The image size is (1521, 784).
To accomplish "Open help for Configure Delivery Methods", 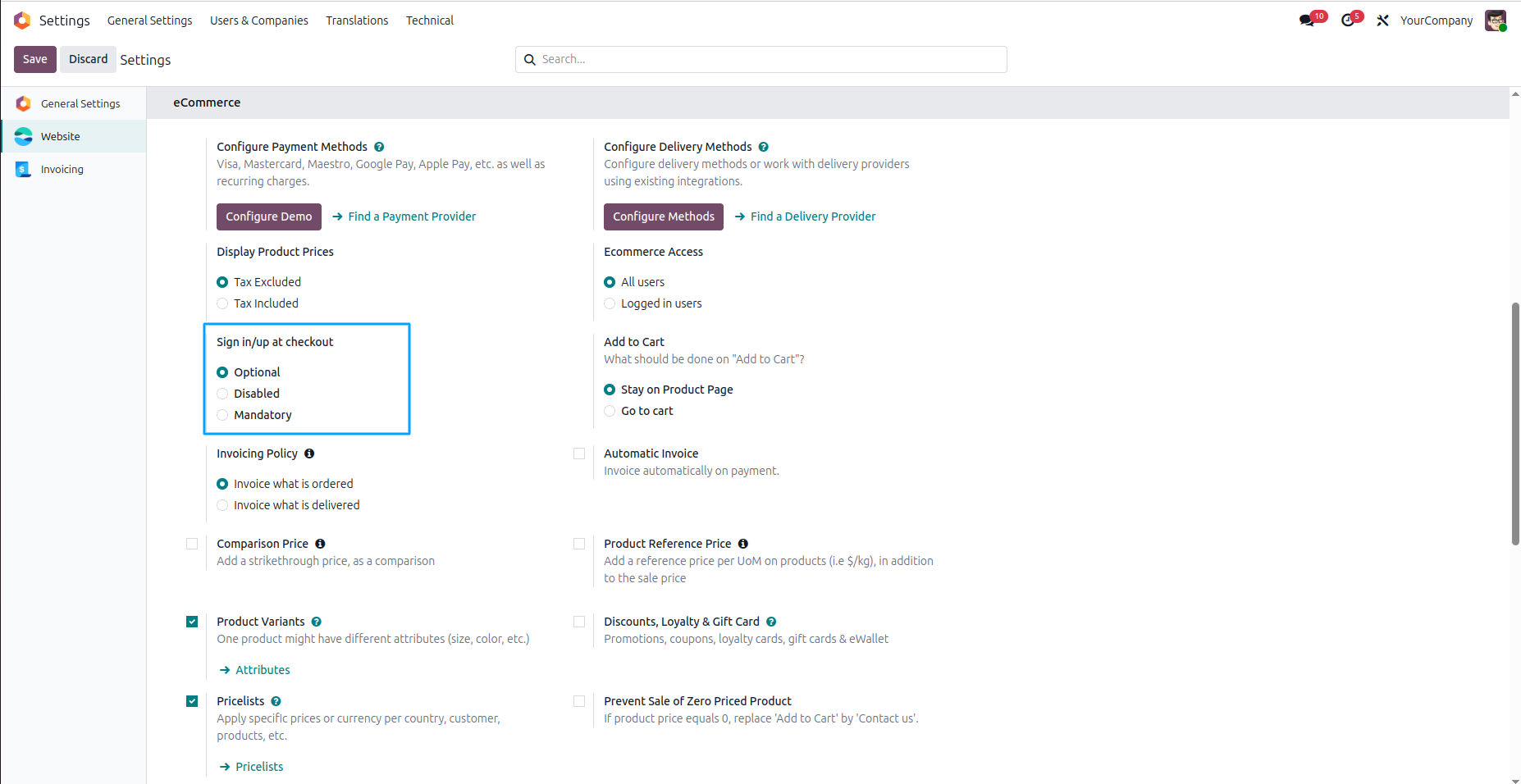I will (x=763, y=147).
